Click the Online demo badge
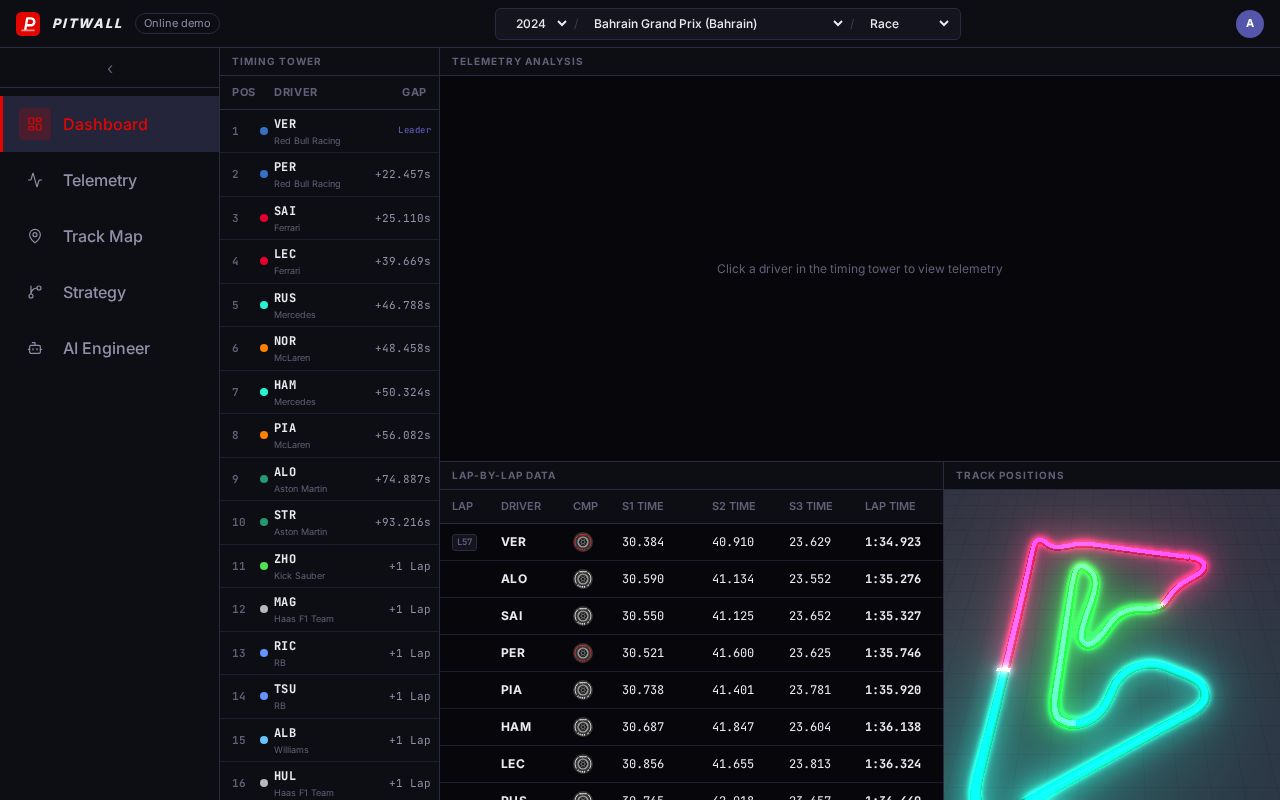 177,23
